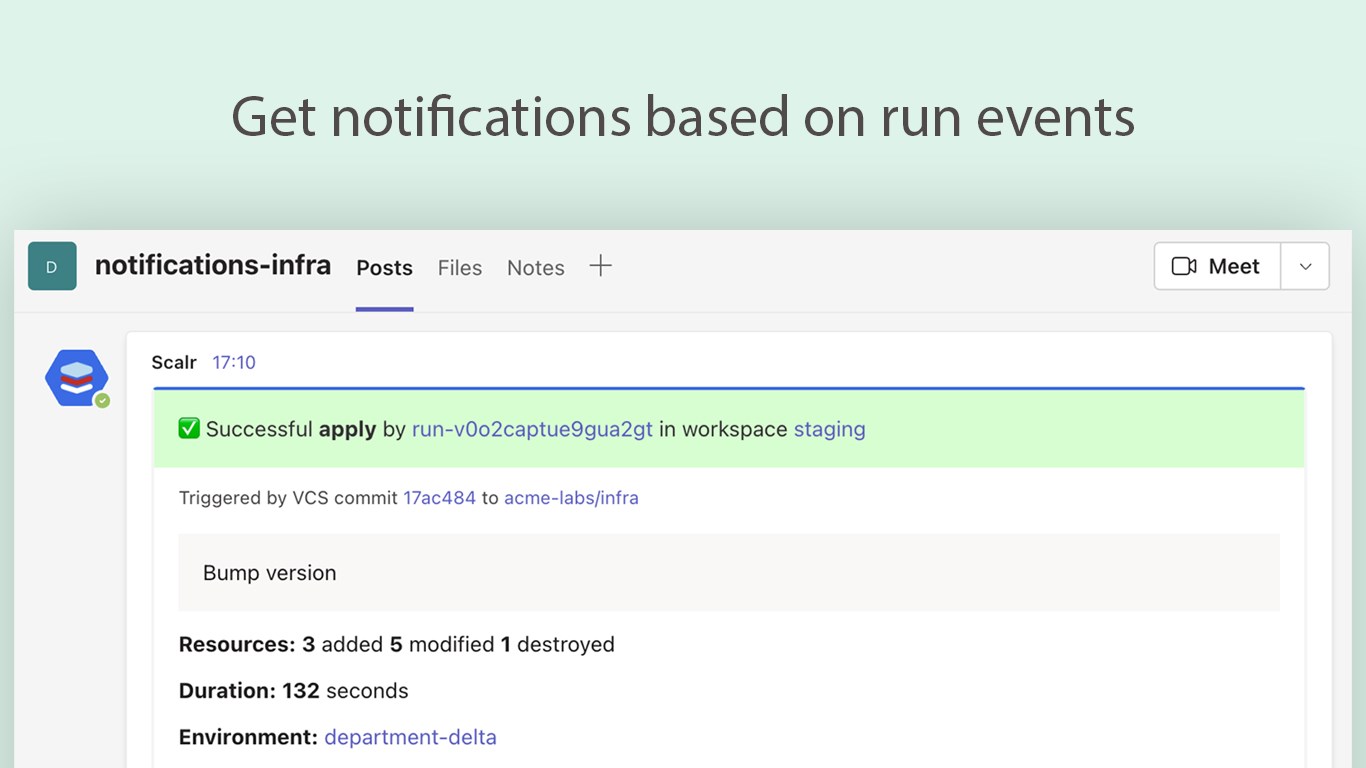Click the Duration: 132 seconds text

pos(294,691)
